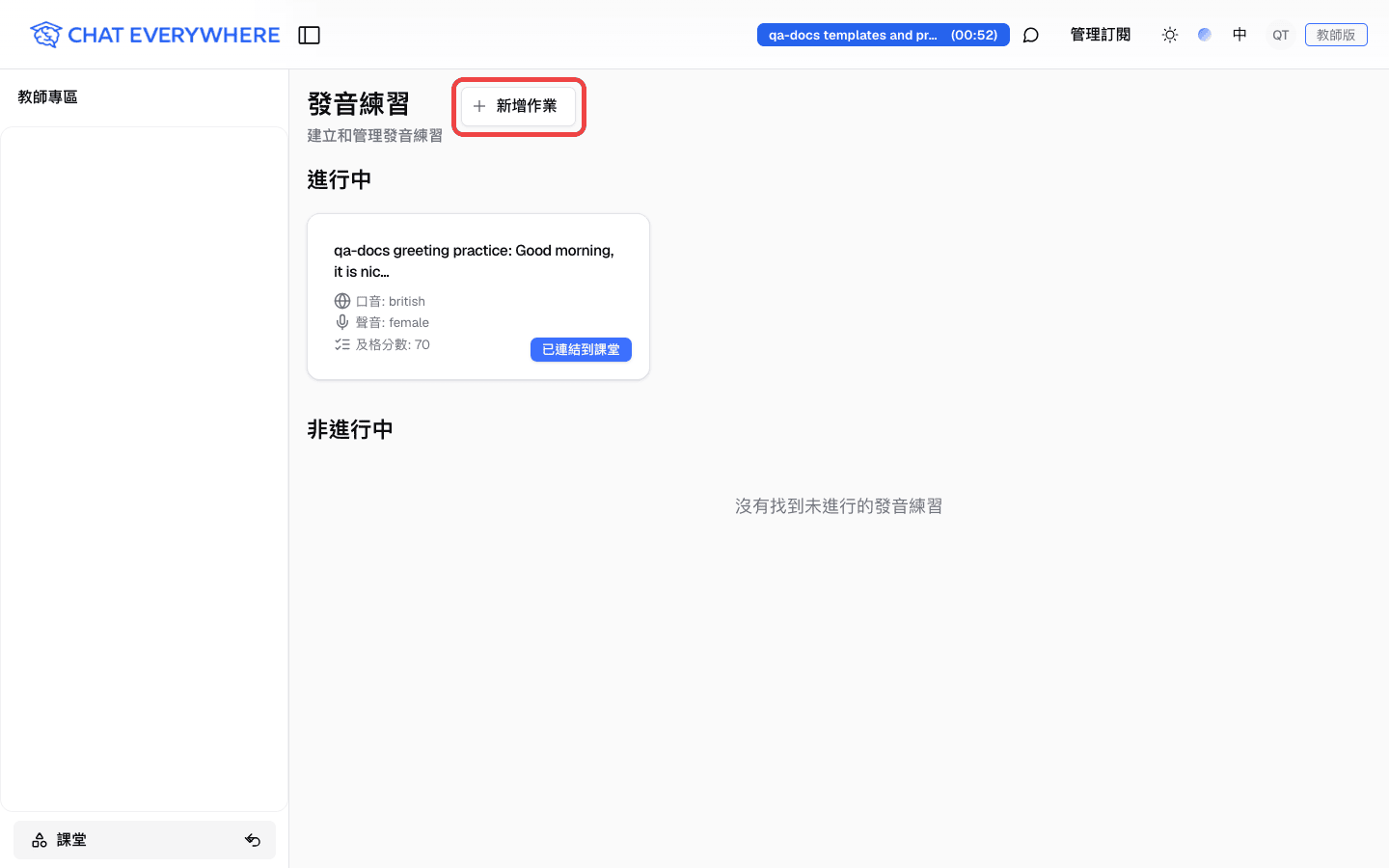The width and height of the screenshot is (1389, 868).
Task: Click the blue gradient orb icon
Action: click(x=1205, y=35)
